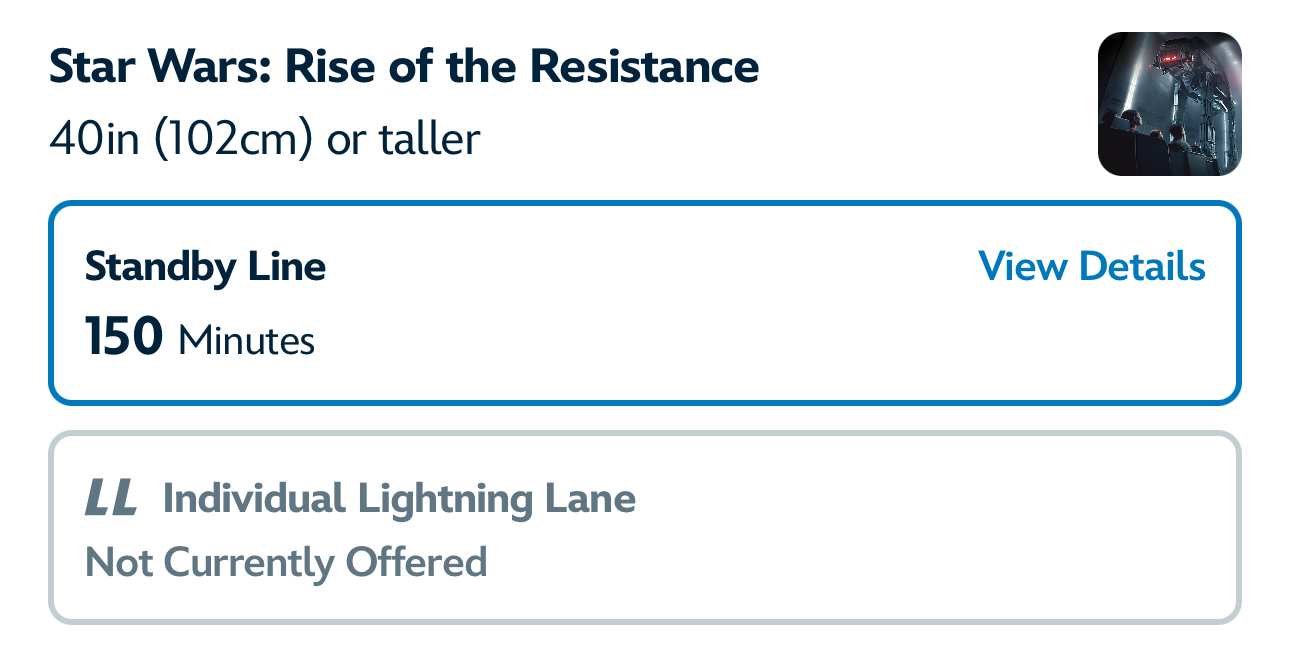Click the Not Currently Offered status text
Viewport: 1290px width, 661px height.
click(x=286, y=562)
